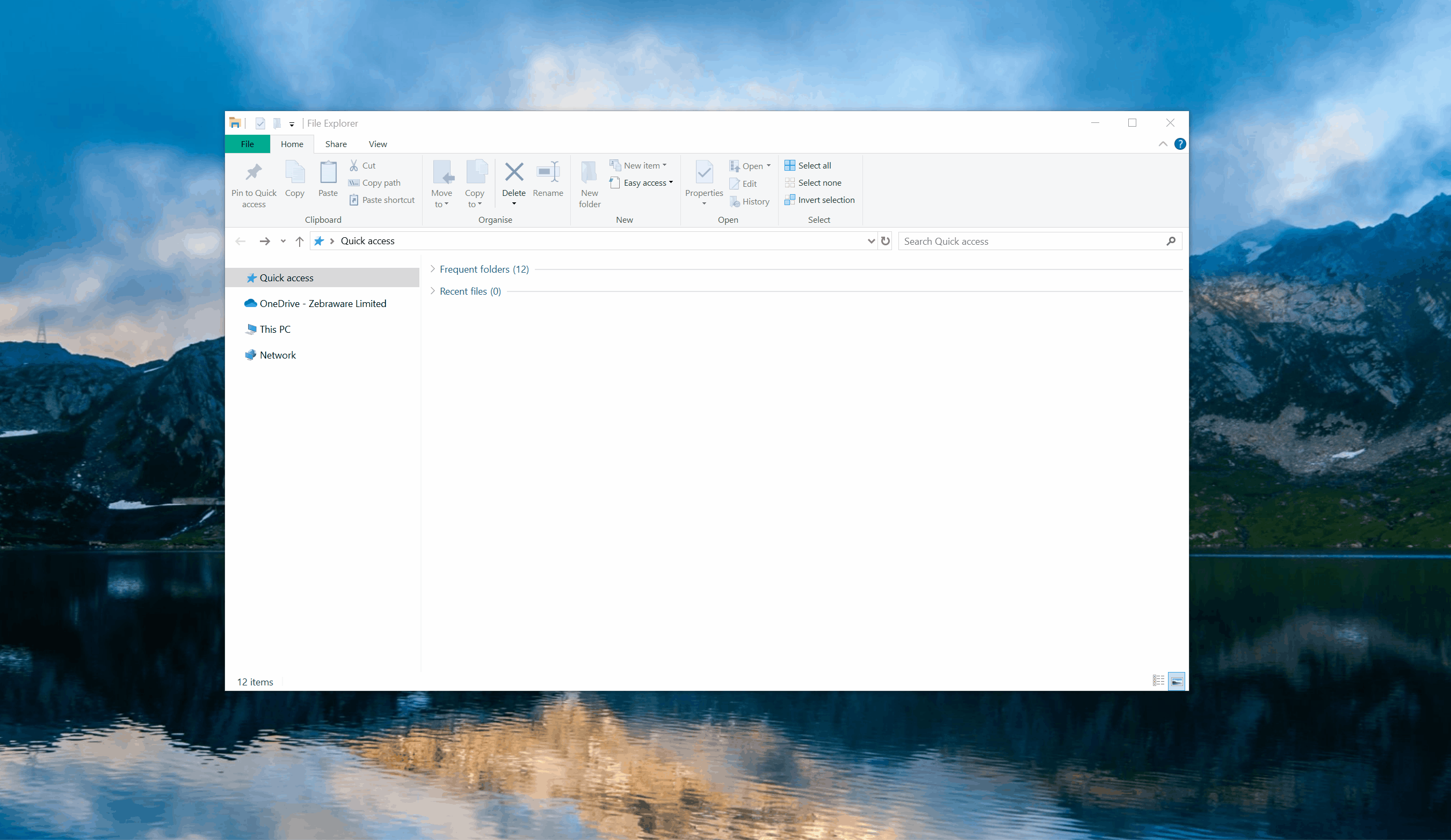Click File Explorer title bar app icon
This screenshot has height=840, width=1451.
(235, 122)
